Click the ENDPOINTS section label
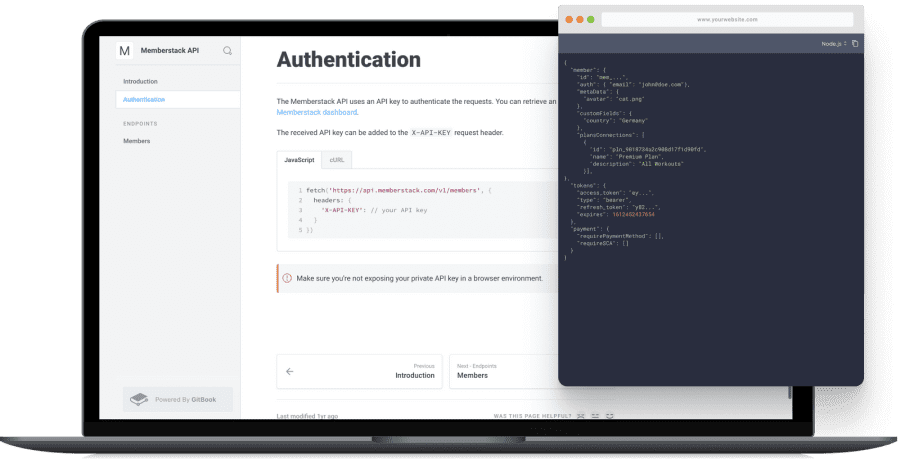 [140, 124]
